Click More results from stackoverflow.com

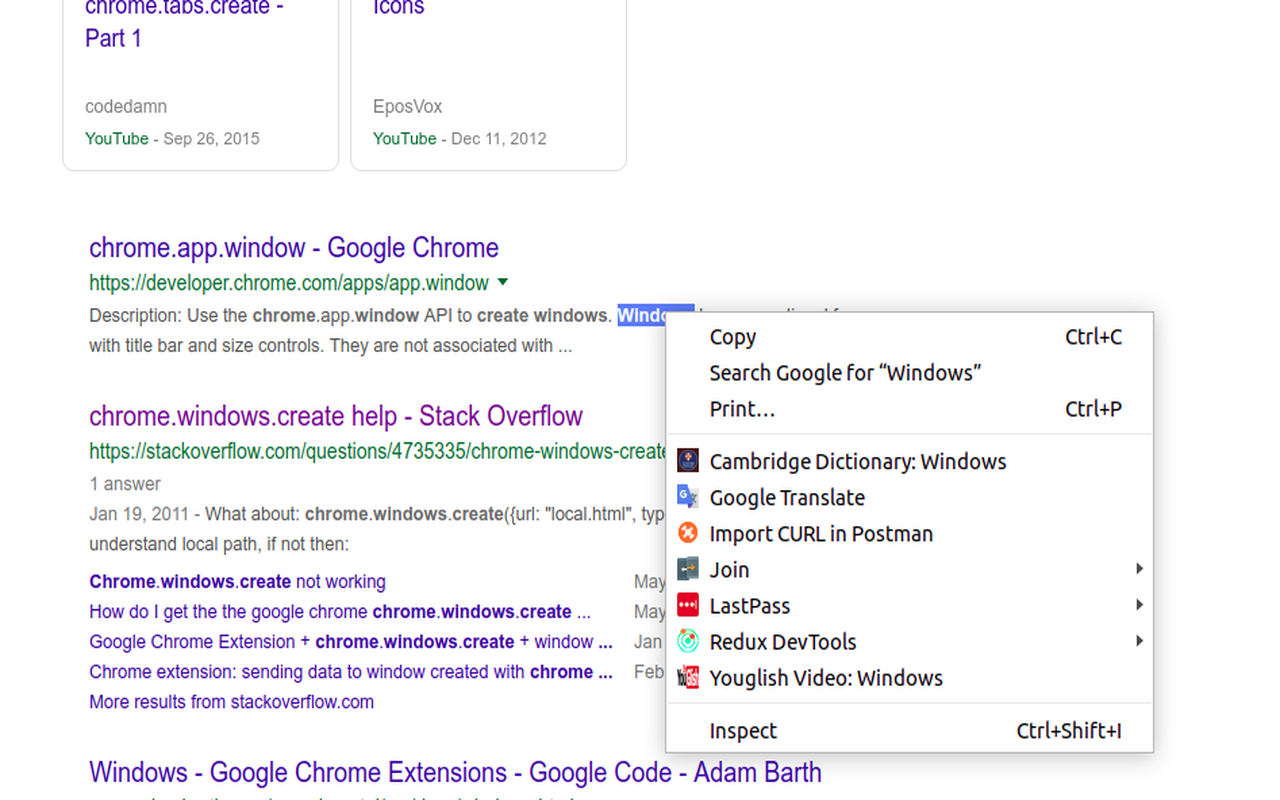click(231, 702)
